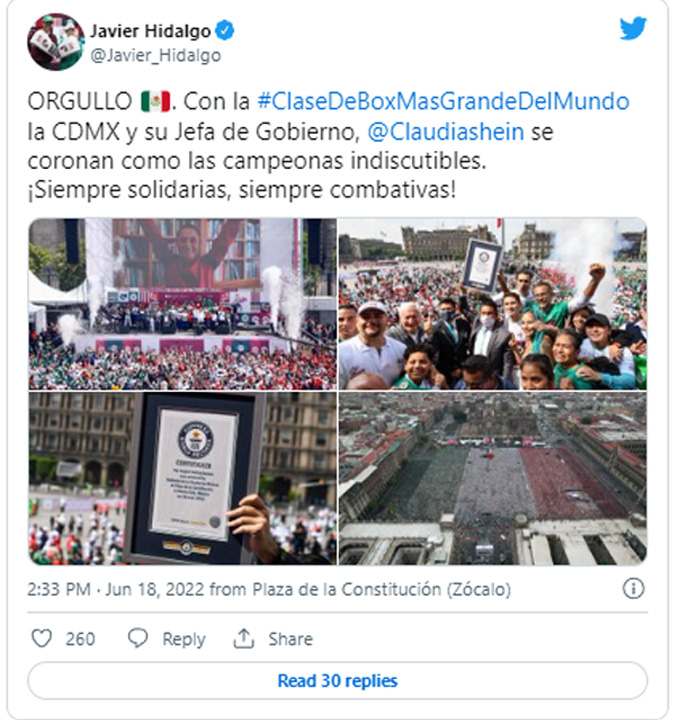Open the crowd holding certificate photo

point(493,304)
